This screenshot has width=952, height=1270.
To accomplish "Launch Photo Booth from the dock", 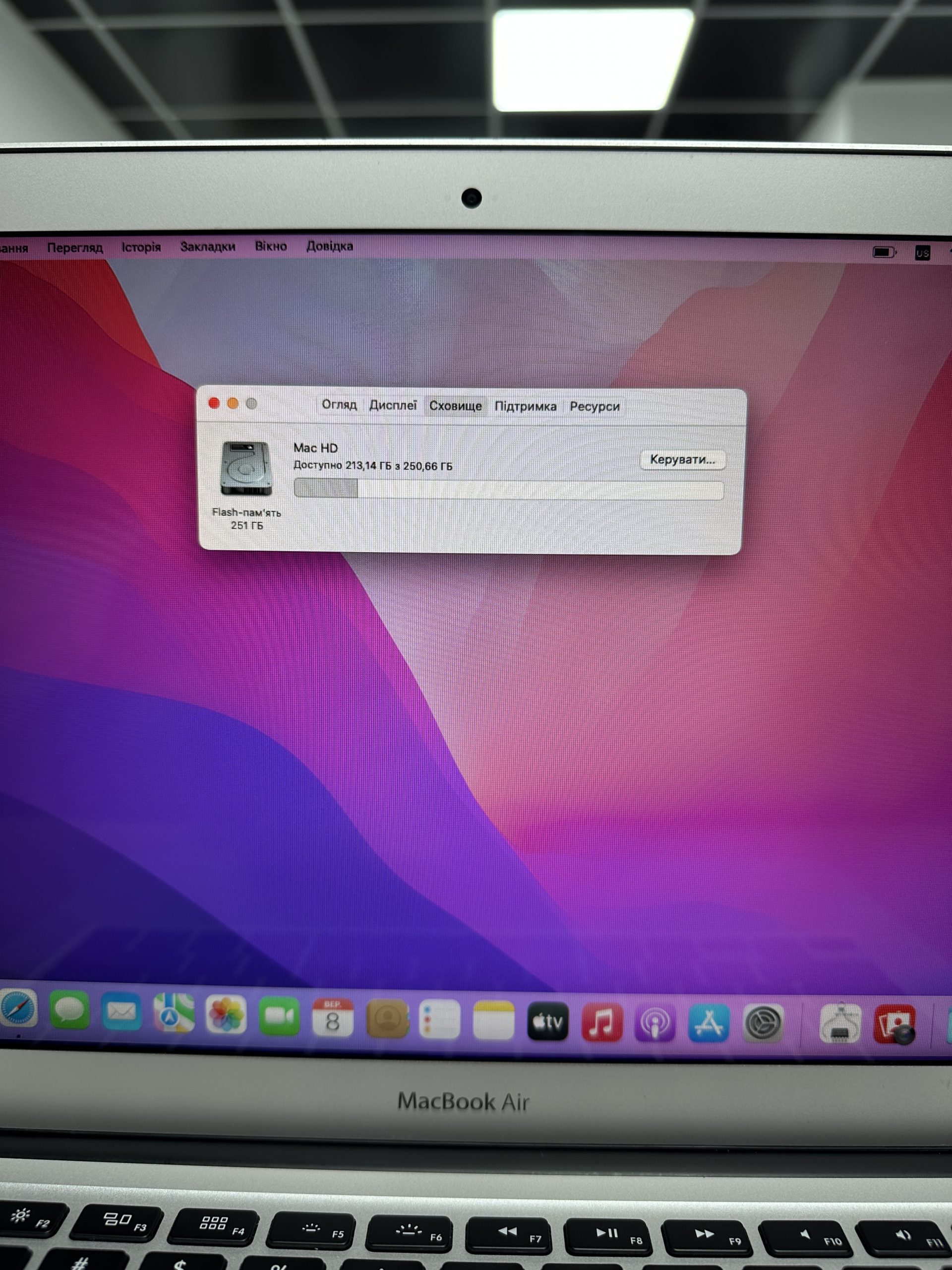I will click(894, 1024).
